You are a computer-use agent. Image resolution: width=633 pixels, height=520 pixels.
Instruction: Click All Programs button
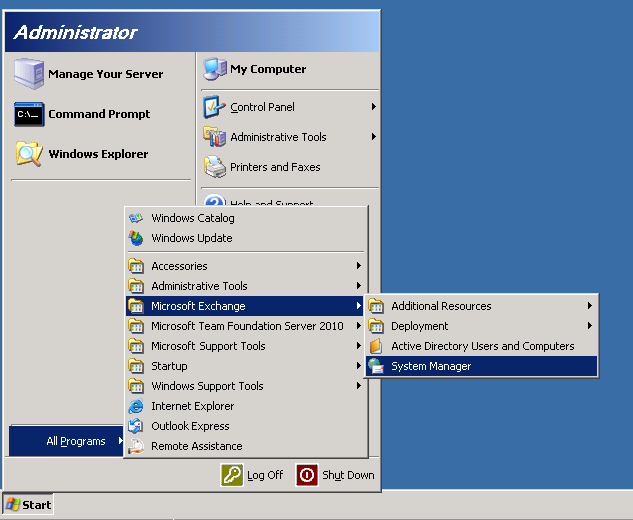coord(67,441)
